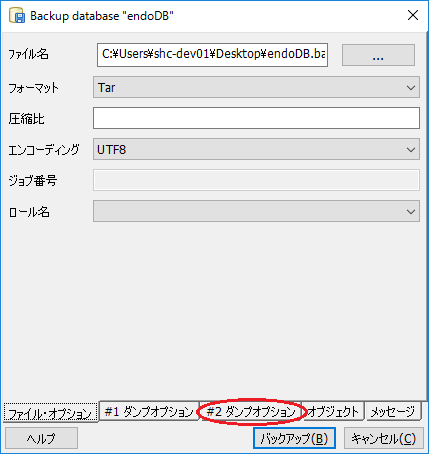Switch to the #1 ダンプオプション tab

pos(149,411)
